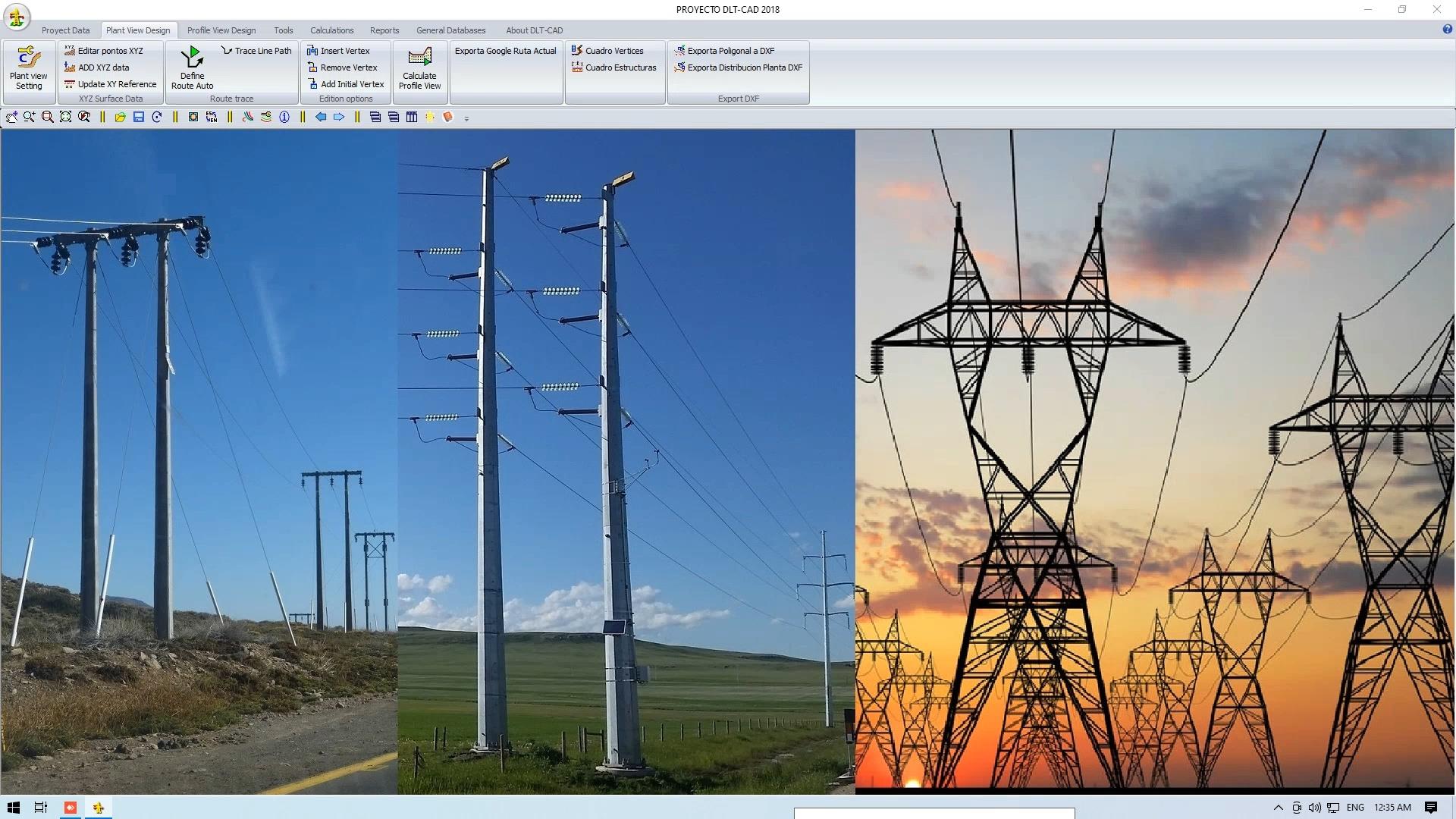
Task: Toggle ES/EN language switch icon
Action: (x=212, y=117)
